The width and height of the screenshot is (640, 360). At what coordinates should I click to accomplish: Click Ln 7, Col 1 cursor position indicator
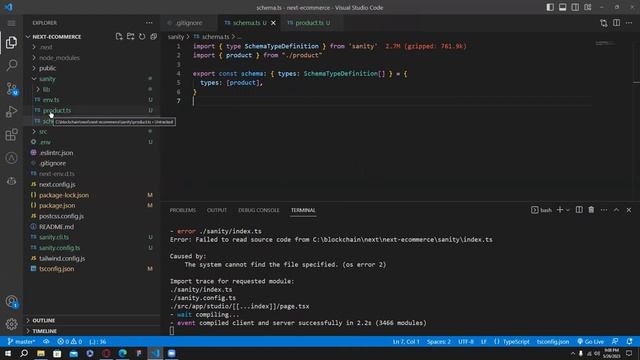point(406,342)
